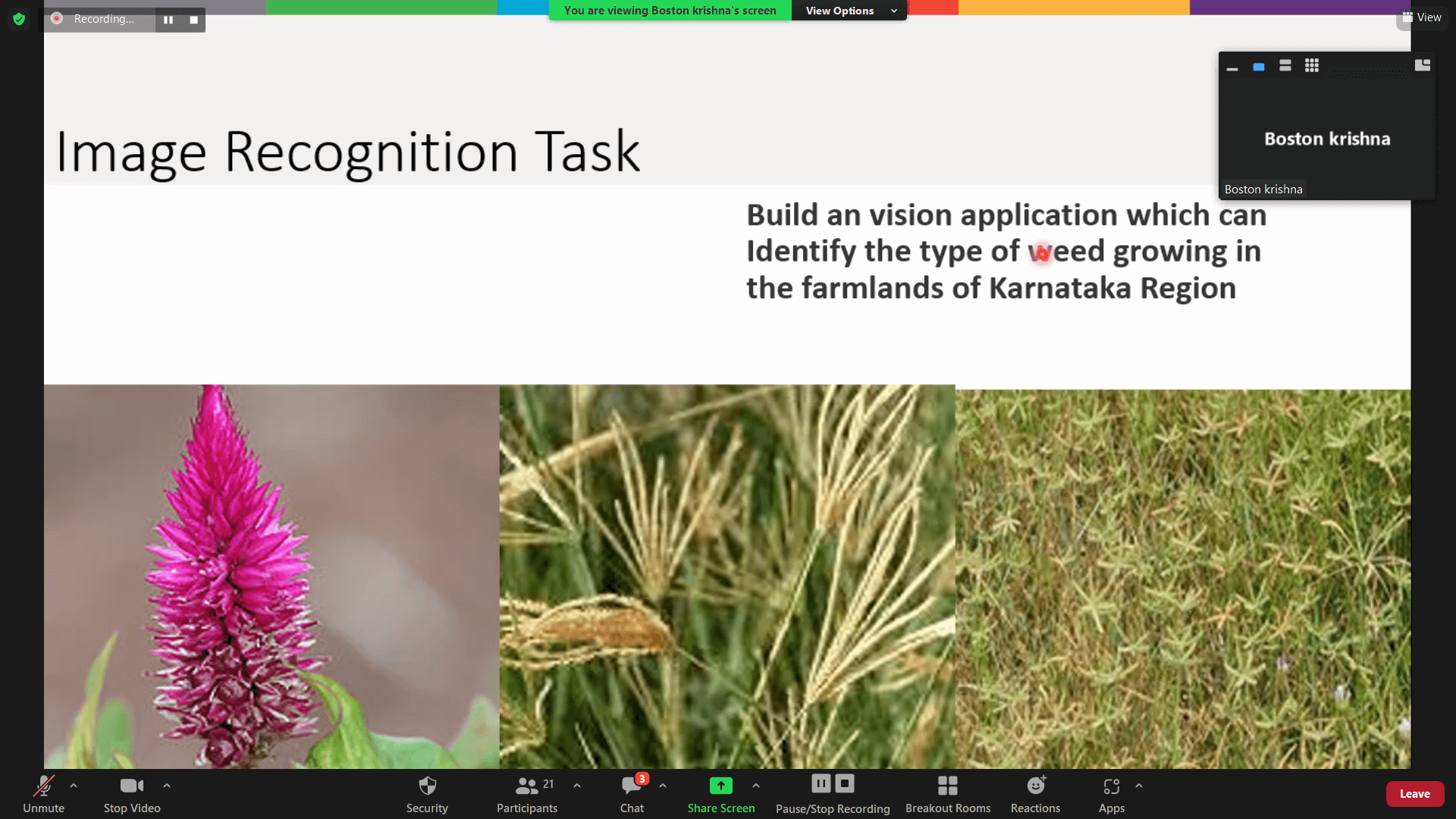Click the red Recording indicator dot
This screenshot has height=819, width=1456.
click(x=56, y=18)
